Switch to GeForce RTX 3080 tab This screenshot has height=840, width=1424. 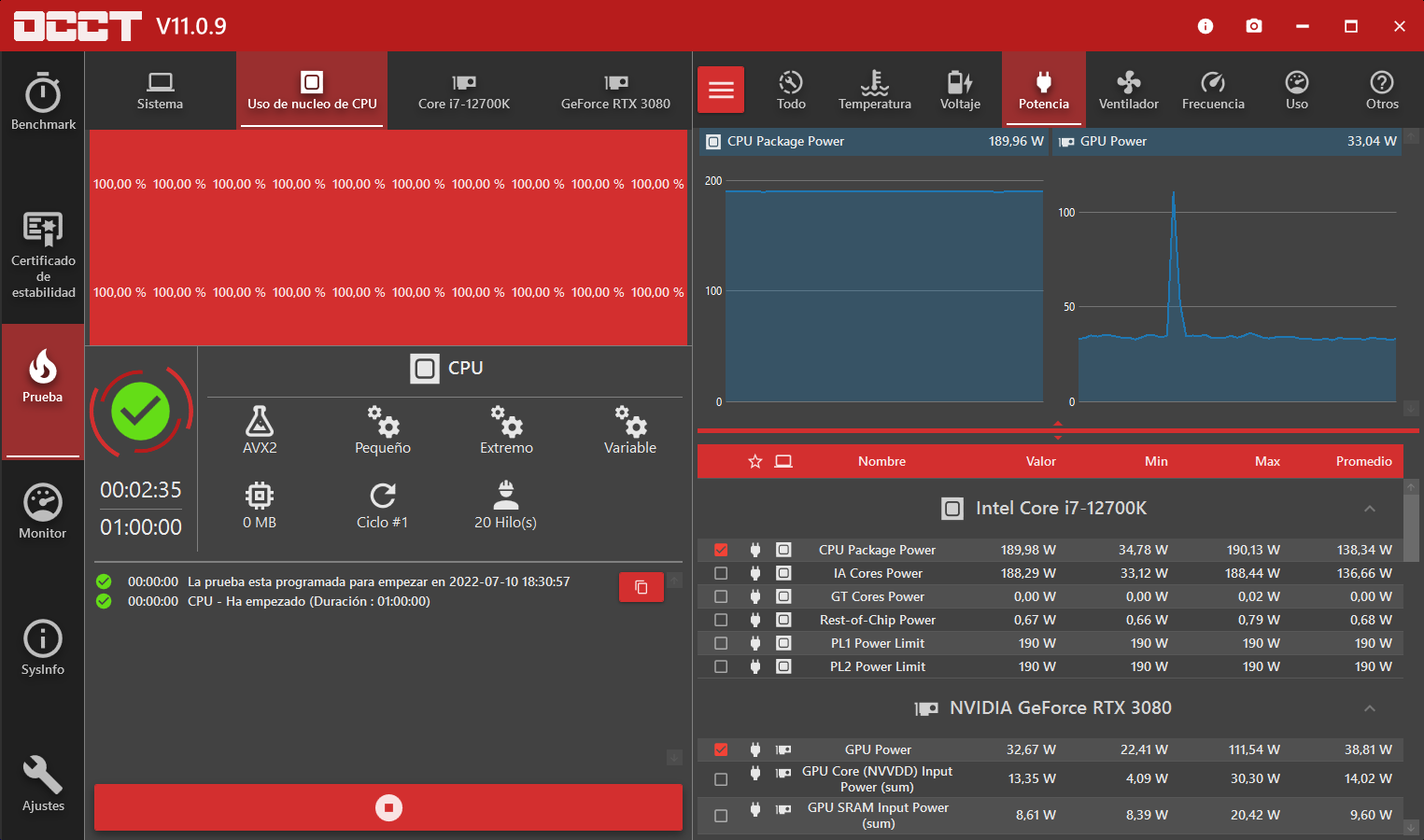[x=615, y=90]
